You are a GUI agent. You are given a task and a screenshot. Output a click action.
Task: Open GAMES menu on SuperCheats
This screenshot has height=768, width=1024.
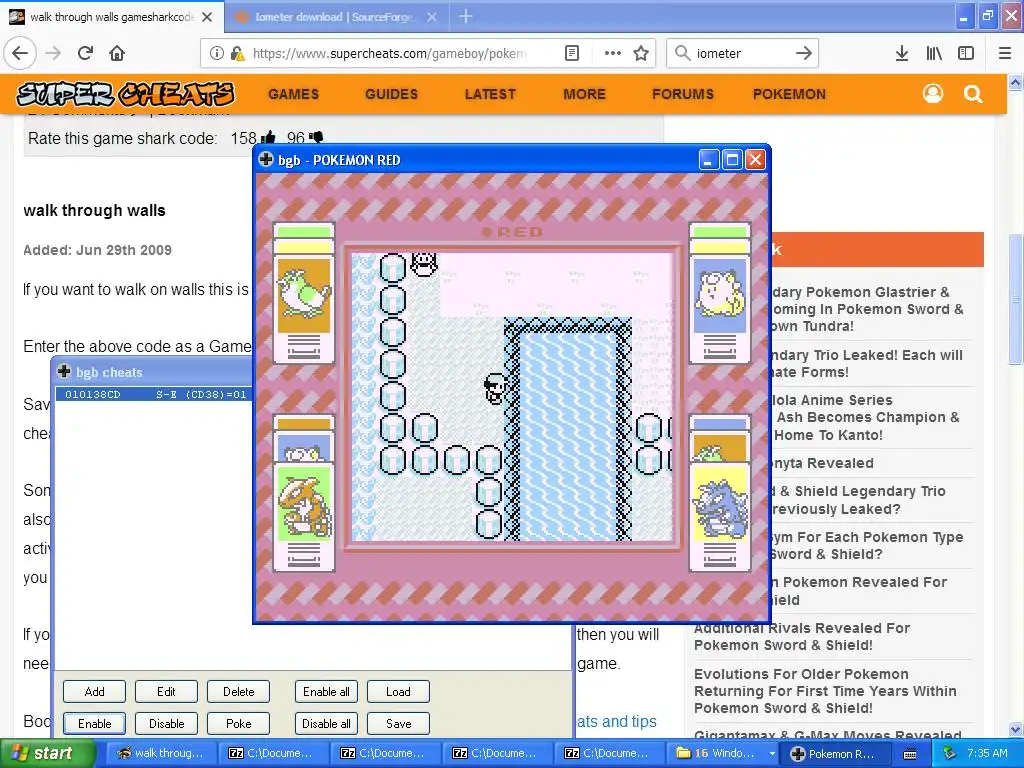293,94
